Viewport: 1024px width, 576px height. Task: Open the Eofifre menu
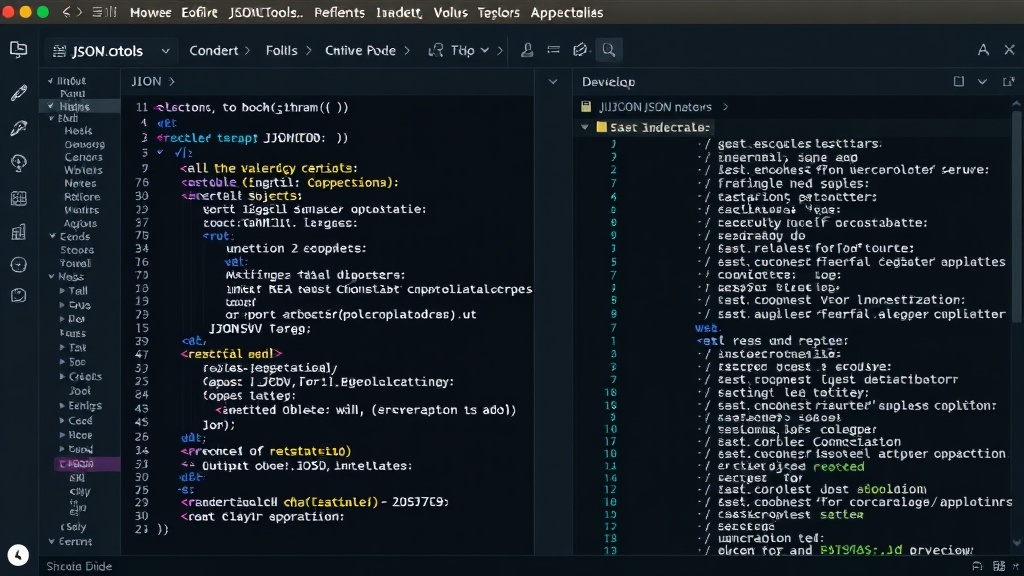[199, 12]
